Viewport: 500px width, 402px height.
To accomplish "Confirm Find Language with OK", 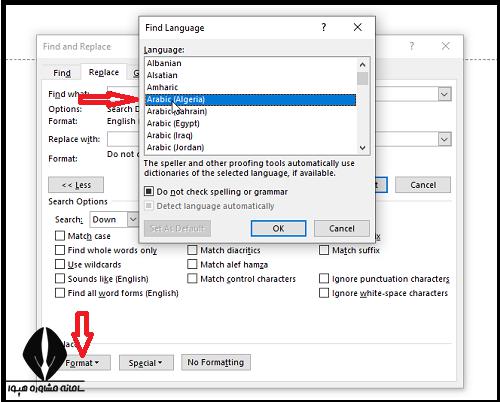I will (278, 228).
